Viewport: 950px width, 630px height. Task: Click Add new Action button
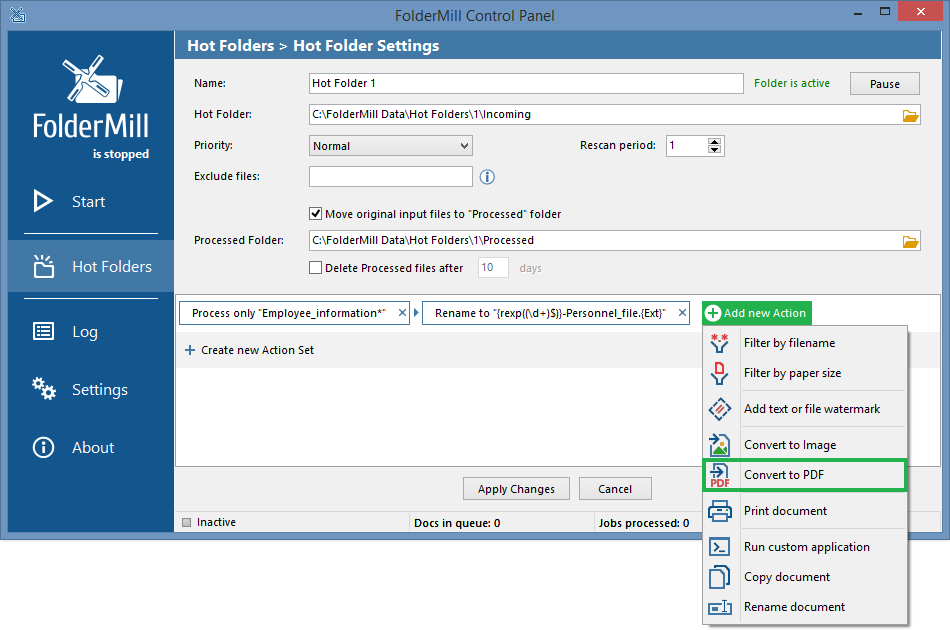pos(757,313)
